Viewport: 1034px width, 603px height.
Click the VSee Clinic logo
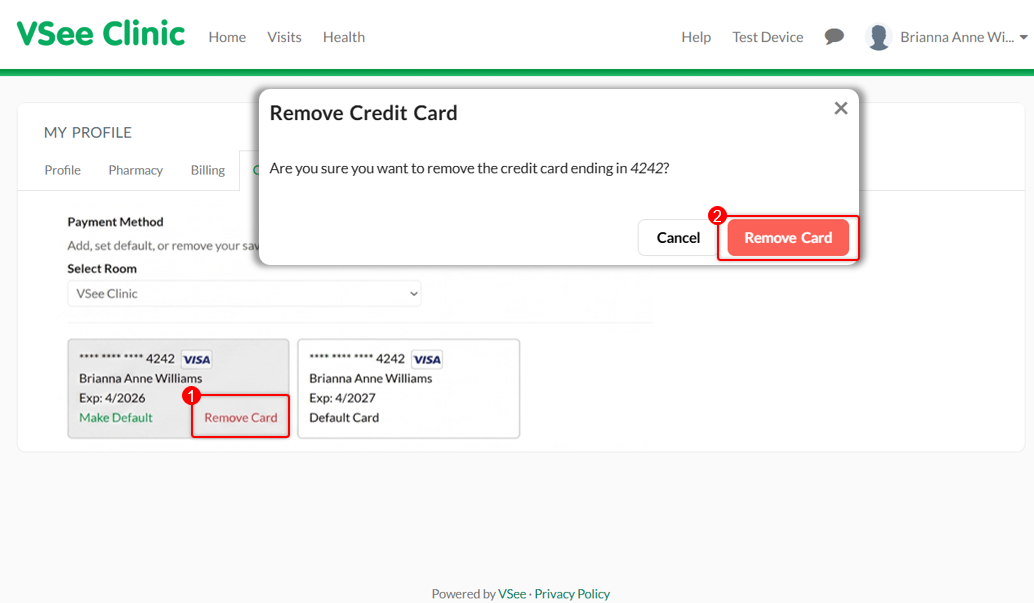[101, 34]
